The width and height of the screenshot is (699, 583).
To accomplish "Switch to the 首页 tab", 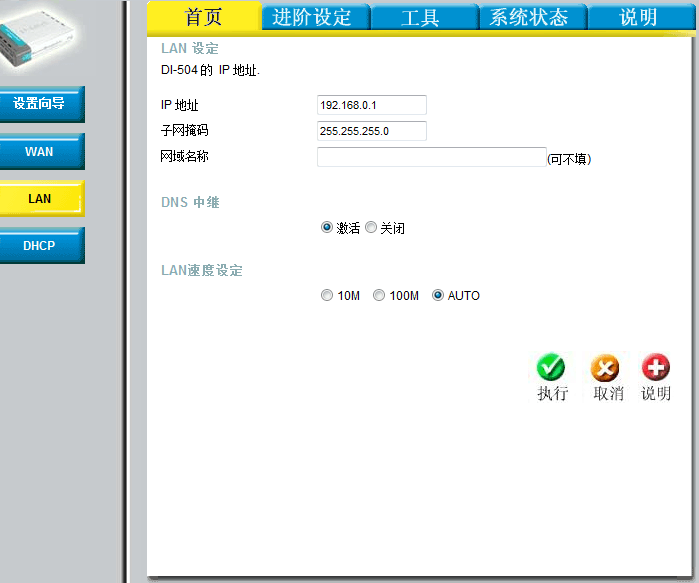I will click(x=204, y=17).
